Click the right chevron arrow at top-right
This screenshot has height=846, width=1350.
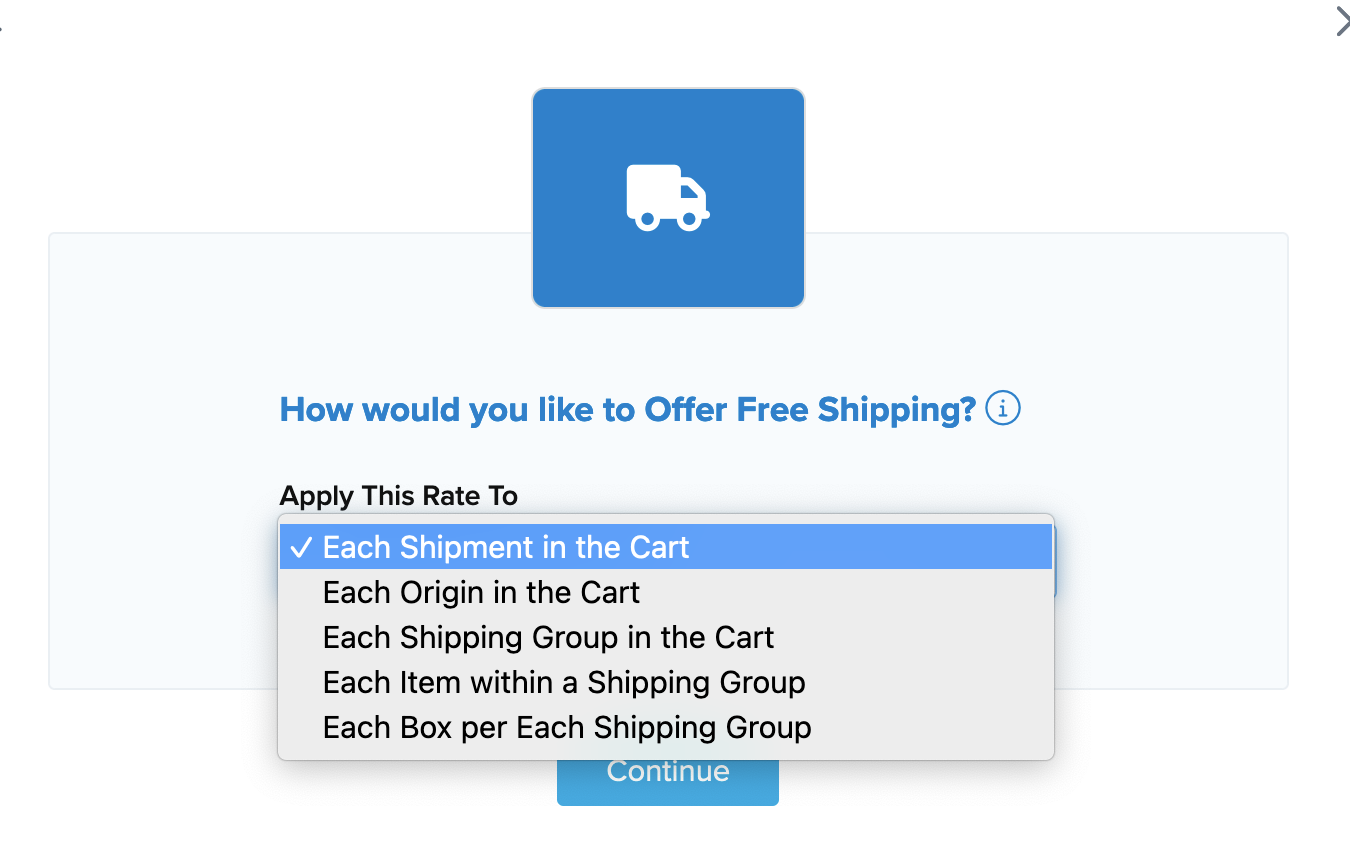click(1342, 22)
